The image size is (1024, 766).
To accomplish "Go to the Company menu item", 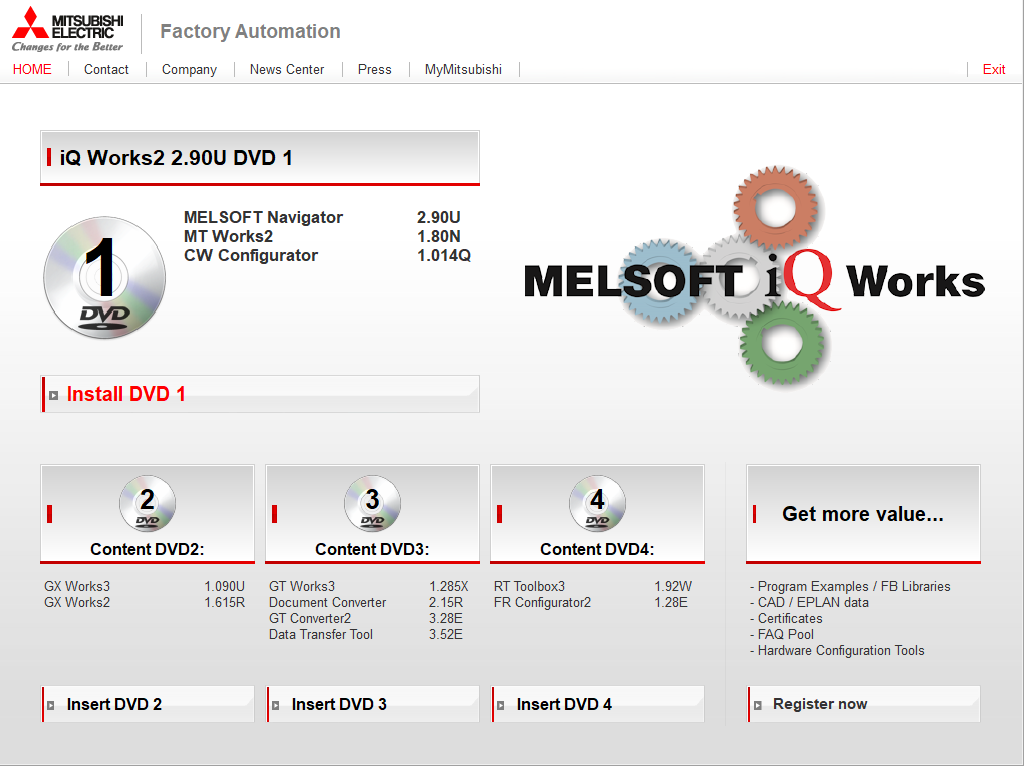I will tap(189, 69).
